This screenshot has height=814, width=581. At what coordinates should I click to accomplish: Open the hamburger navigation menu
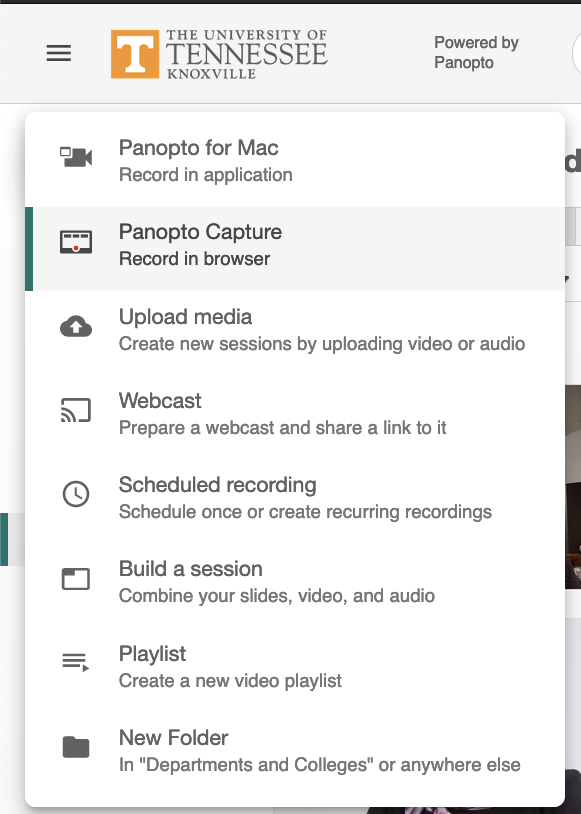click(x=59, y=53)
